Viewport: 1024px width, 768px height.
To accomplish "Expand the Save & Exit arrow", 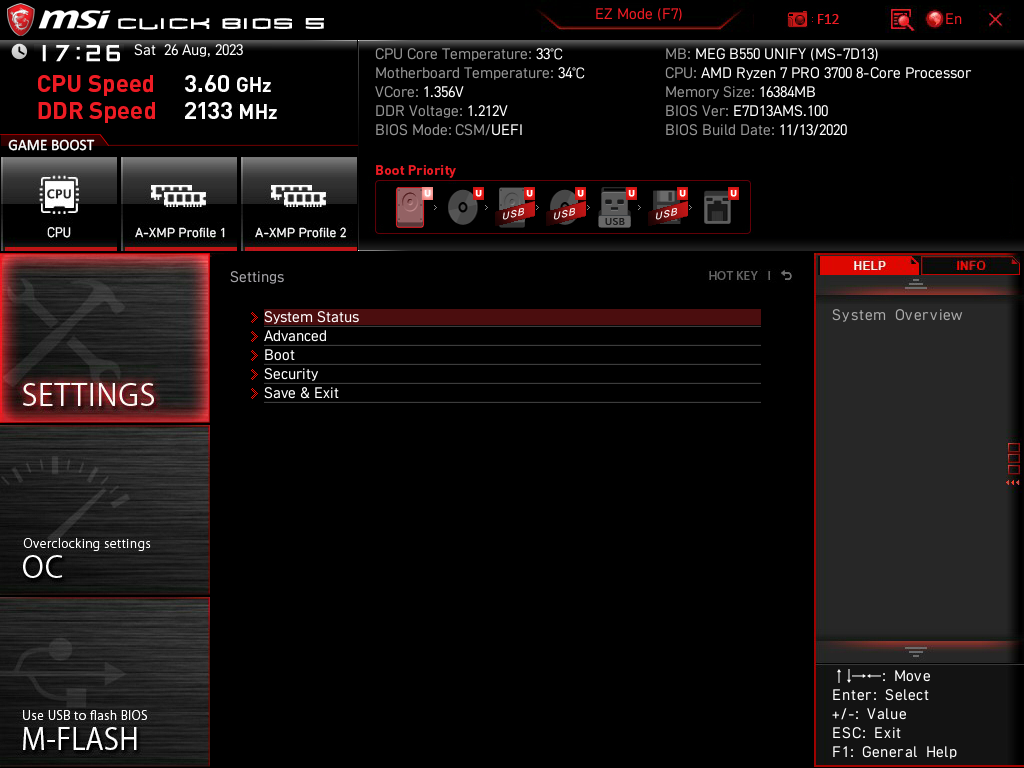I will [254, 393].
